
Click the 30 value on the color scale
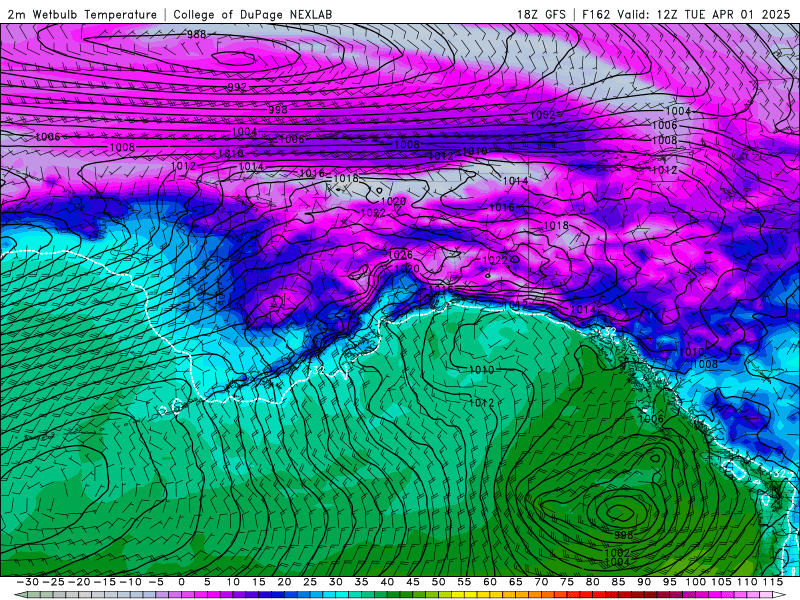[336, 582]
